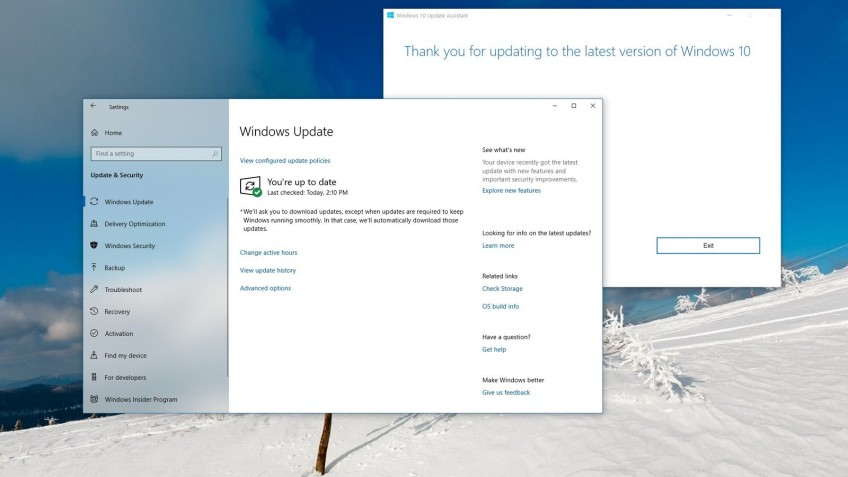The image size is (848, 477).
Task: Click the back arrow in Settings
Action: pyautogui.click(x=94, y=106)
